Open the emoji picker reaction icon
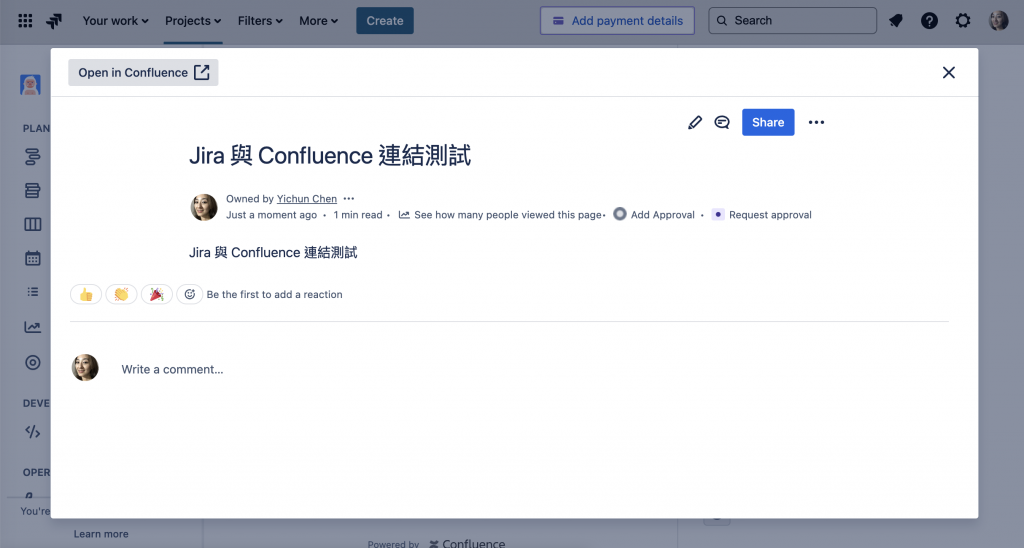Viewport: 1024px width, 548px height. pyautogui.click(x=189, y=295)
